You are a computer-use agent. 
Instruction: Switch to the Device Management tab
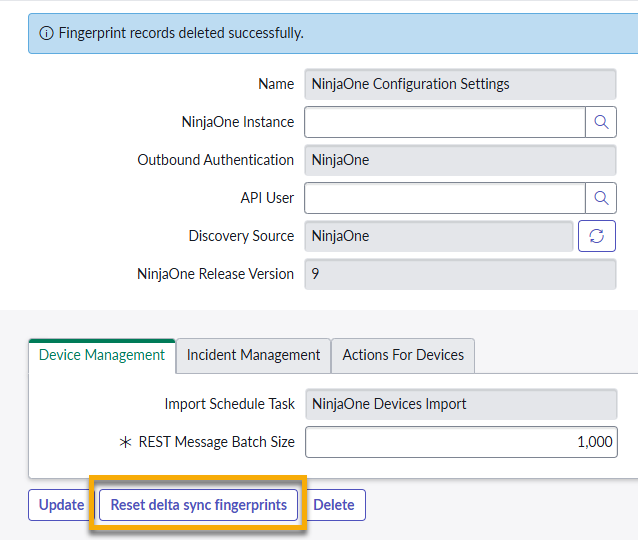click(x=102, y=355)
